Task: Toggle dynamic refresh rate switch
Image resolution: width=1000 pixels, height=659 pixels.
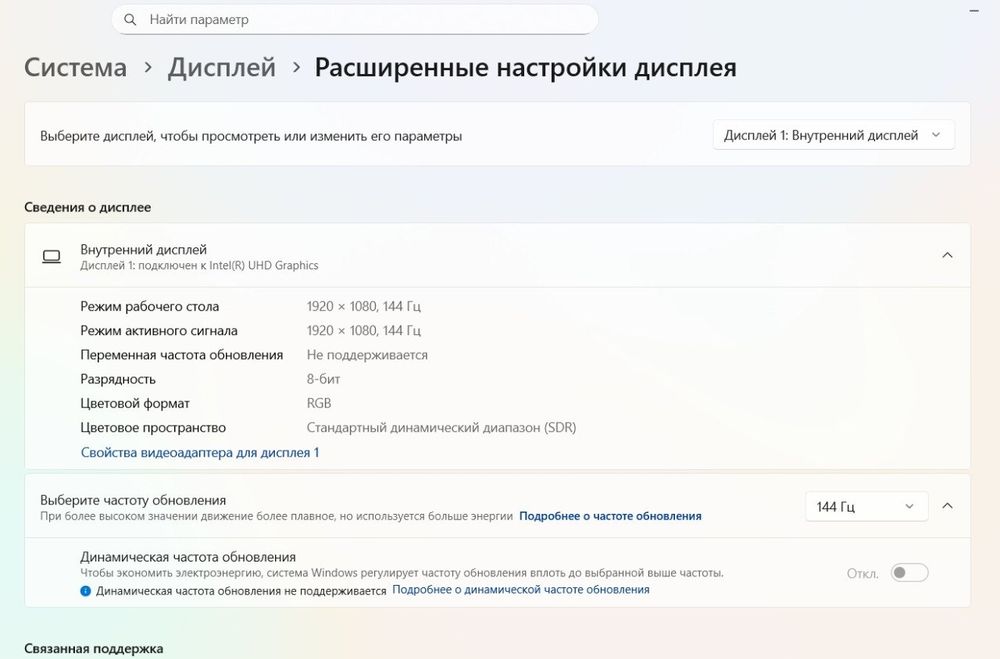Action: [909, 572]
